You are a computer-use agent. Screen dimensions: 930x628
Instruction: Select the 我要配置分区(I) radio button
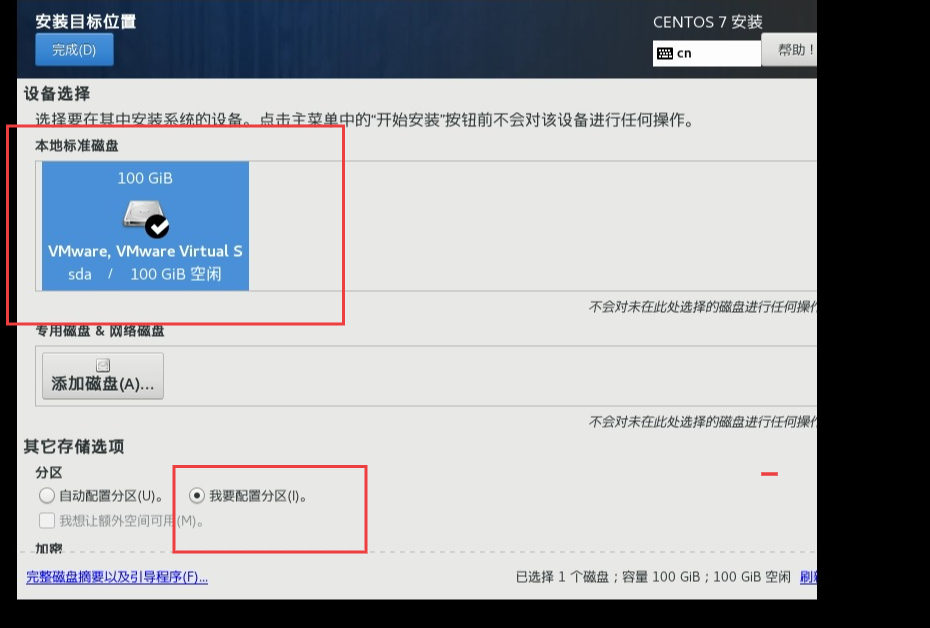(197, 495)
